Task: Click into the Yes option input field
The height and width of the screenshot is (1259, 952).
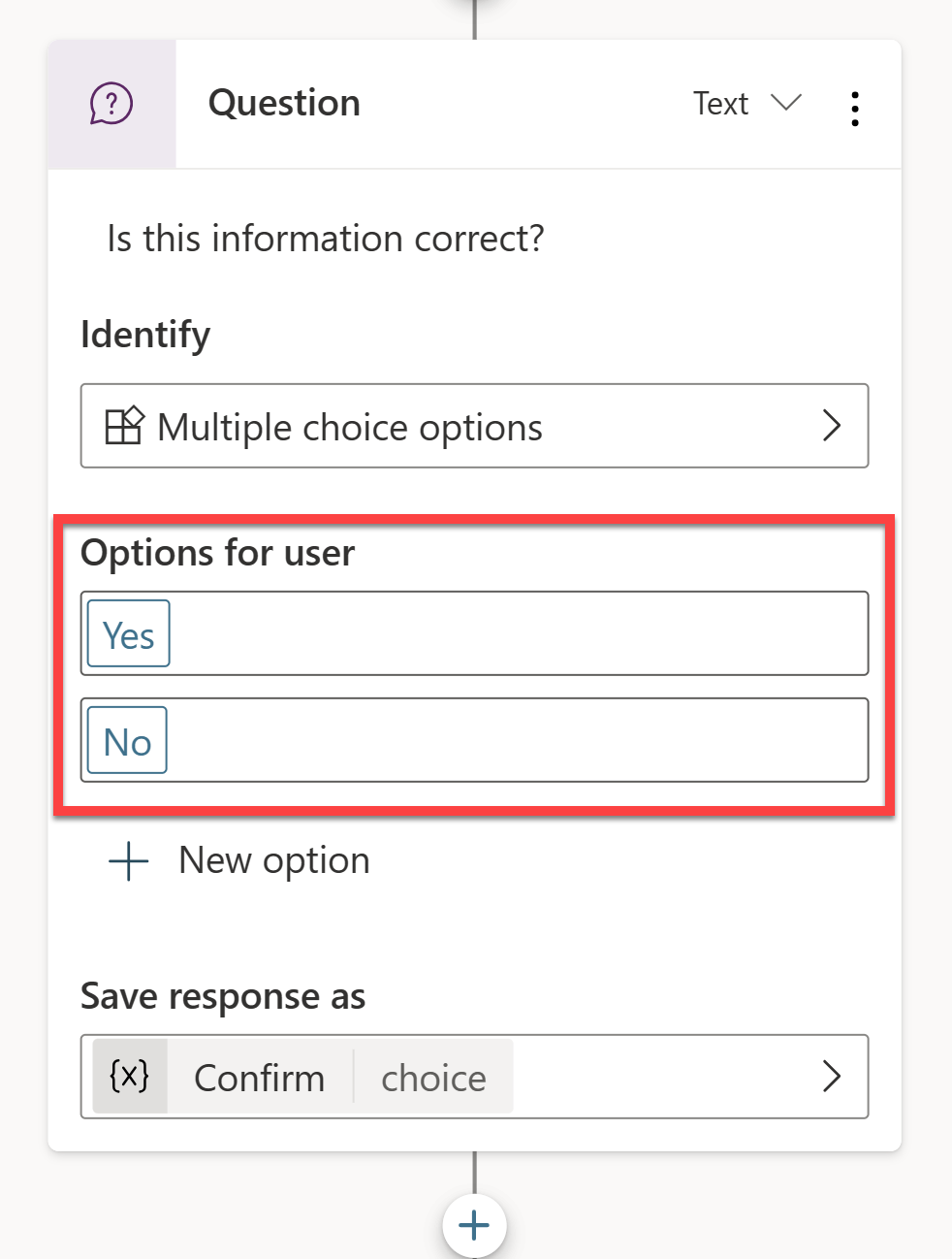Action: pos(474,633)
